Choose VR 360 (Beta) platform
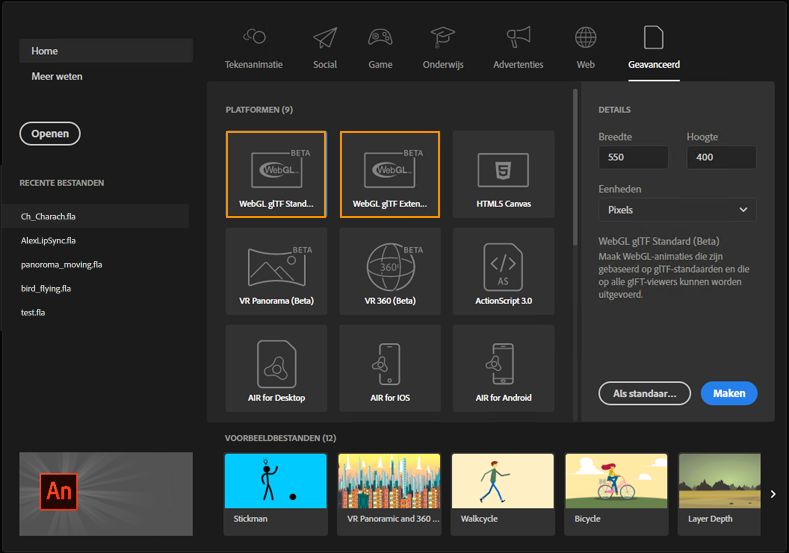This screenshot has width=789, height=553. [390, 271]
